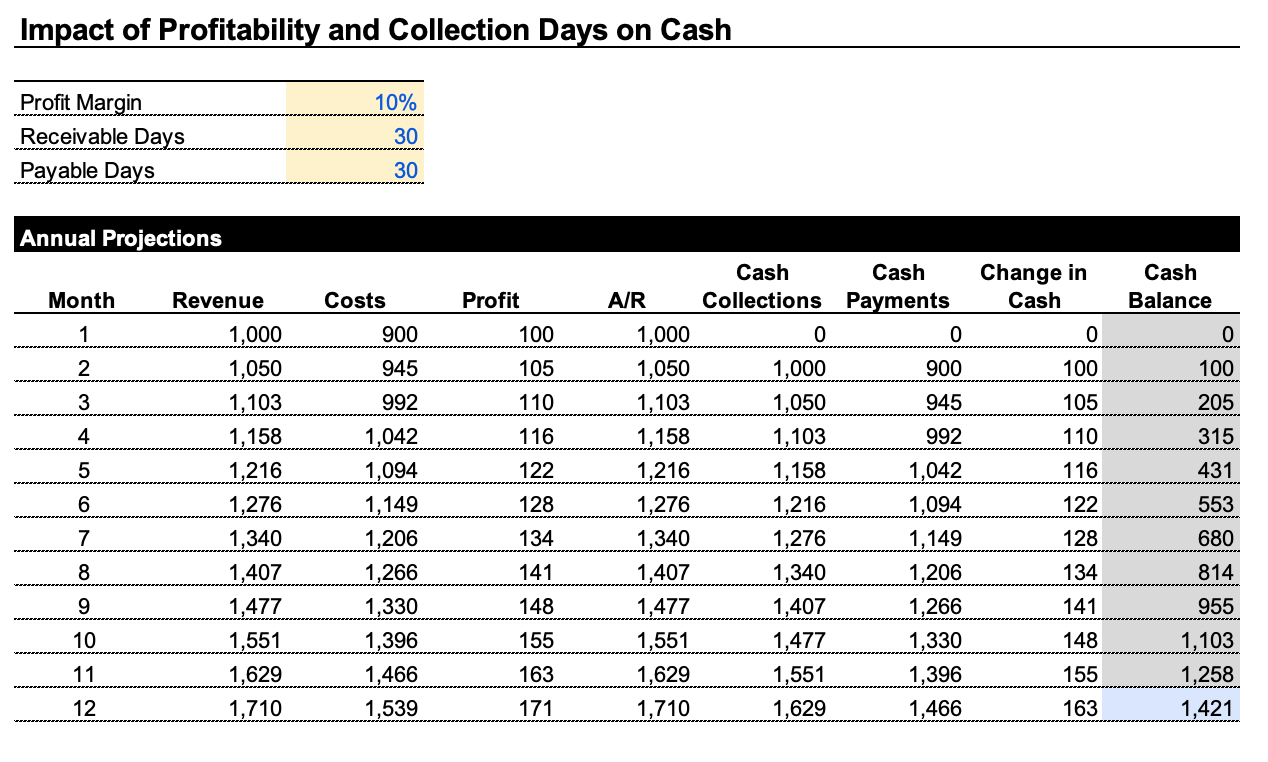Select month 3 Change in Cash cell
The height and width of the screenshot is (762, 1268).
(1033, 402)
